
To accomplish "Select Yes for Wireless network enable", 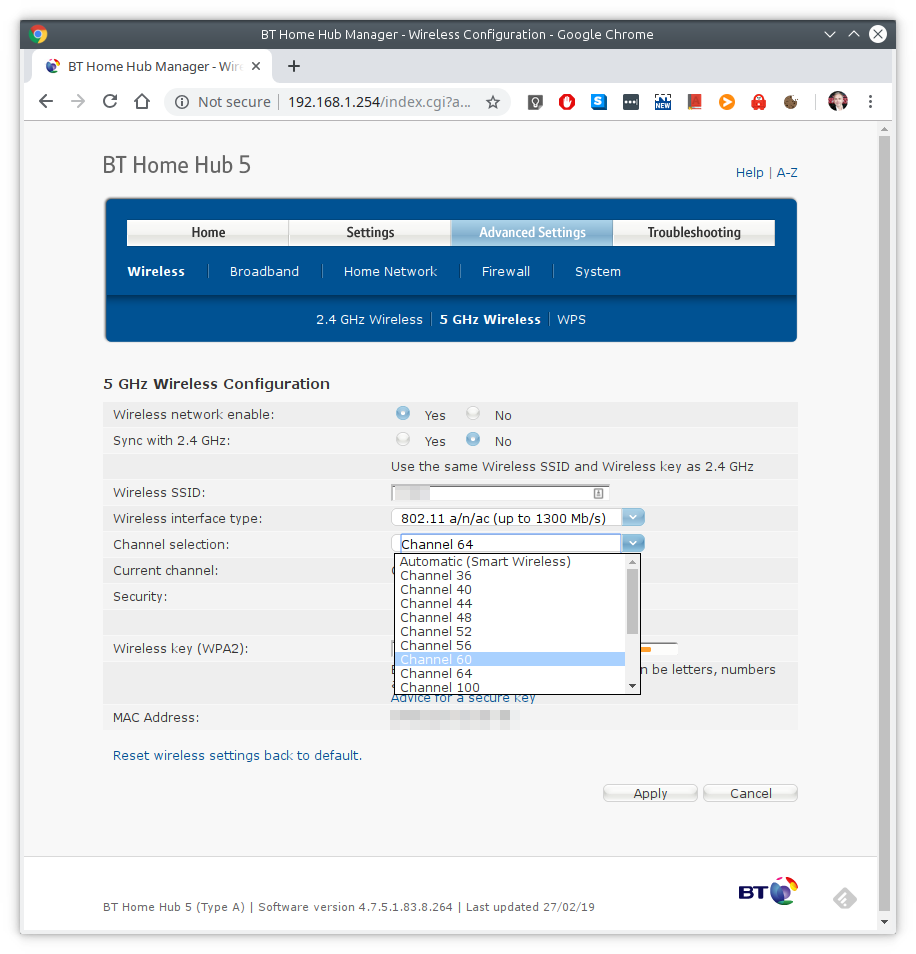I will (x=403, y=413).
